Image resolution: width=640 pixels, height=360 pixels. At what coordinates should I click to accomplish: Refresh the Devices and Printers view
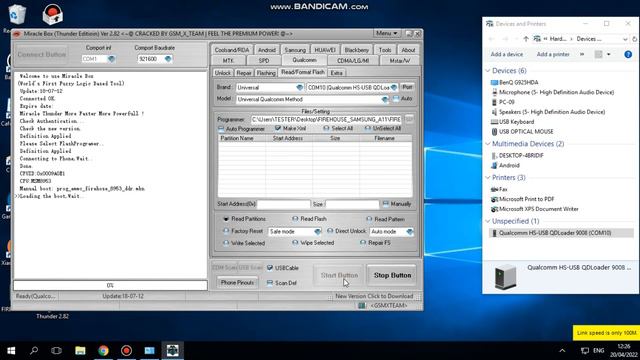point(634,39)
